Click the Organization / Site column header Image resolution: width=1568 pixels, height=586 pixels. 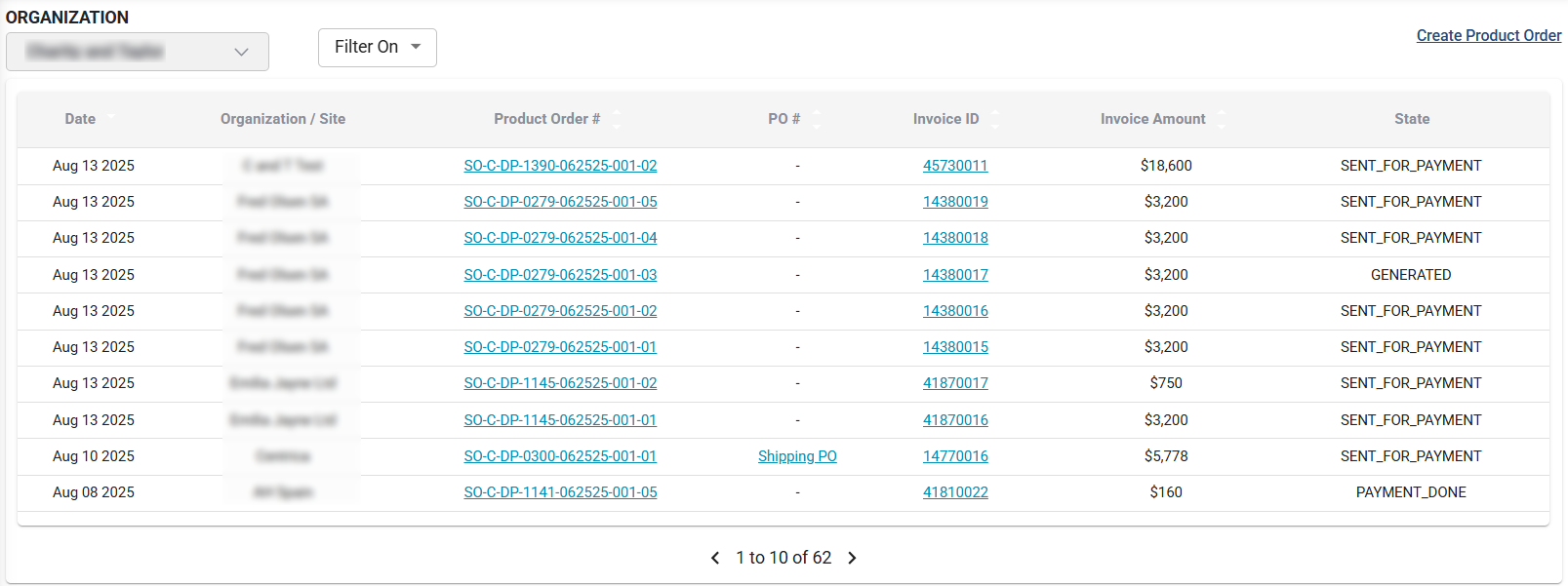283,119
